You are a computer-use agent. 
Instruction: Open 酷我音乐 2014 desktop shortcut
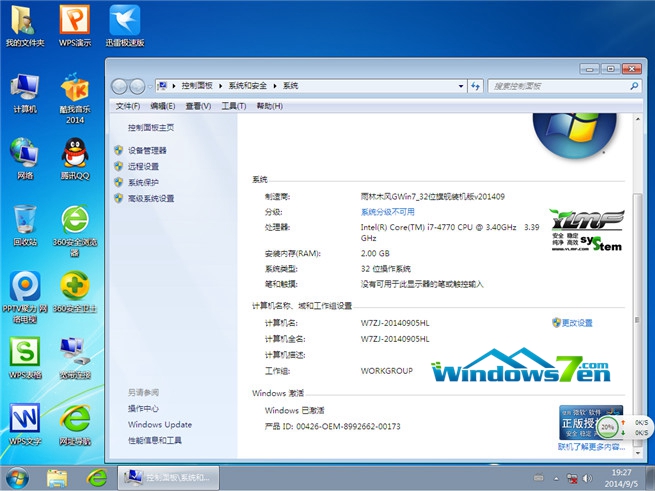click(x=74, y=90)
